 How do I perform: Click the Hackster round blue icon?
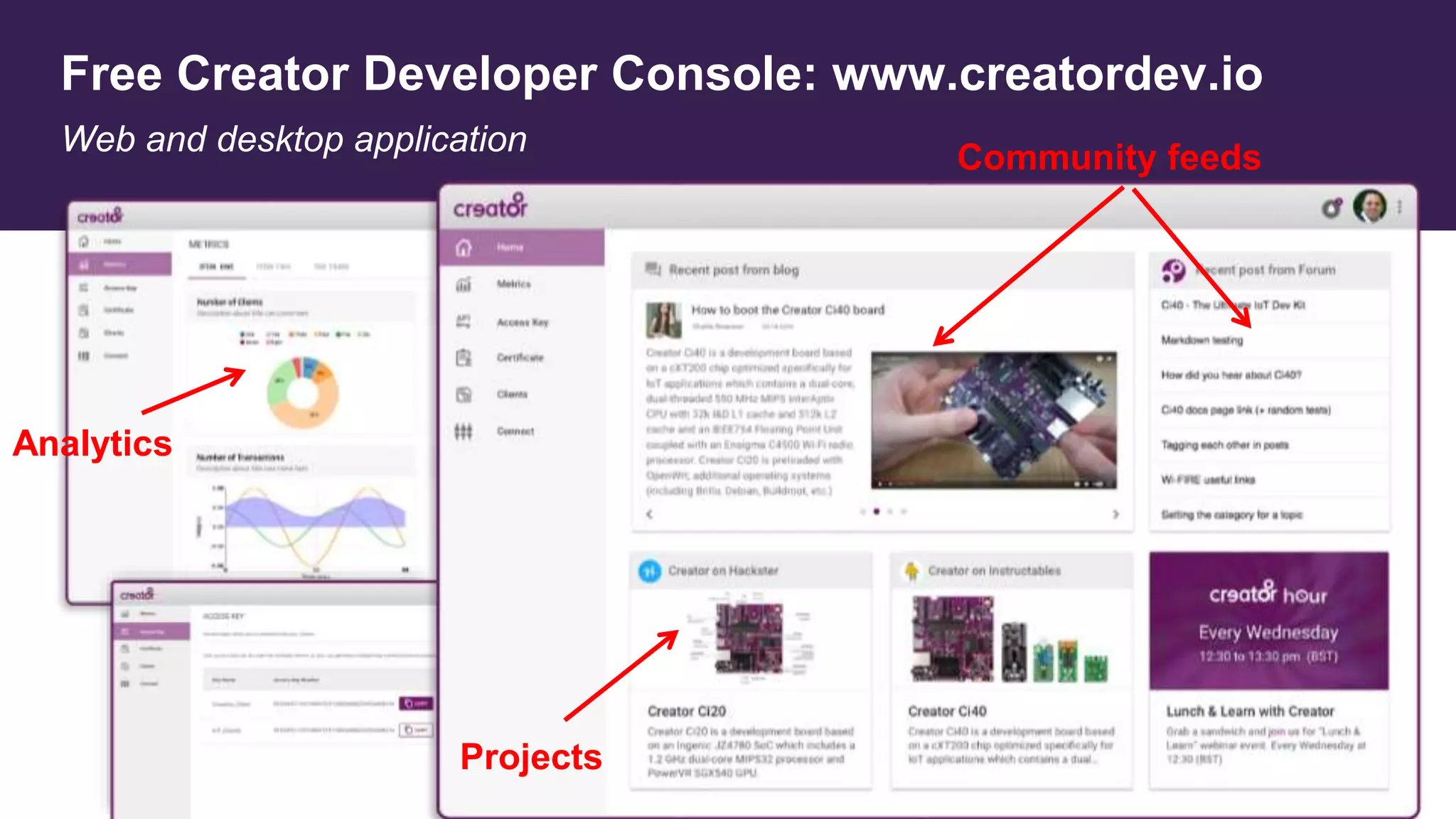(x=650, y=571)
